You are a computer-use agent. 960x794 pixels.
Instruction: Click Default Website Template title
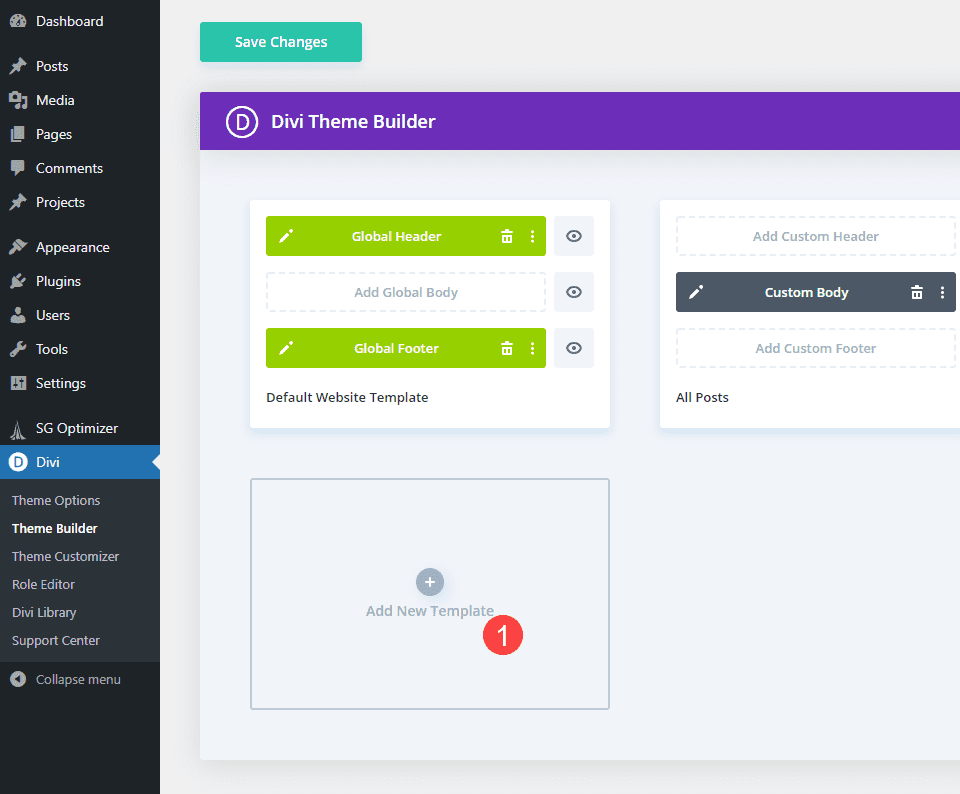[347, 397]
